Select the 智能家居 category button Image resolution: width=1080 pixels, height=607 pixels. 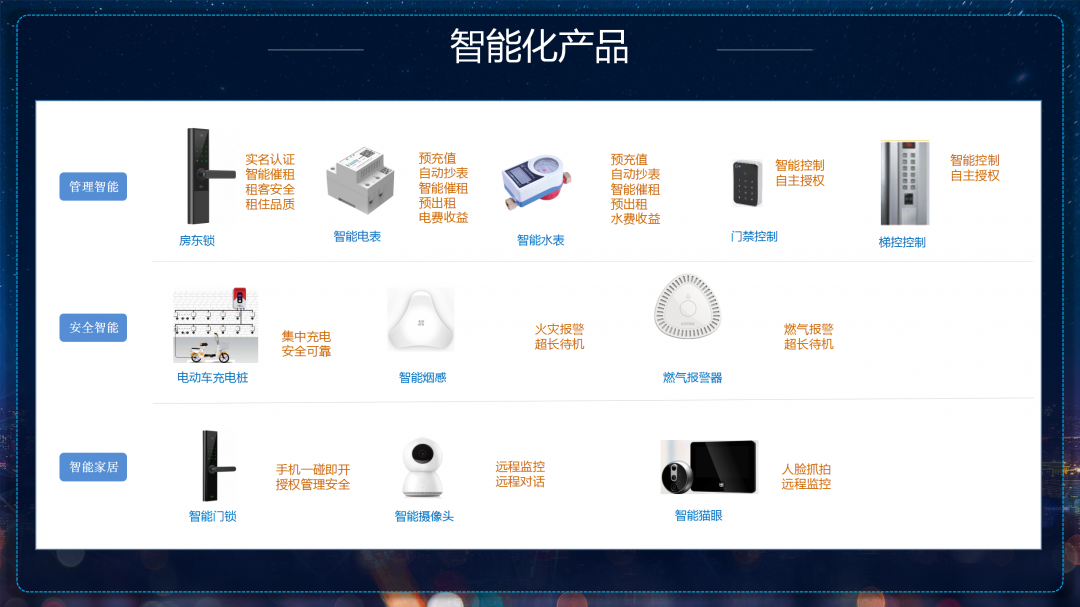93,467
